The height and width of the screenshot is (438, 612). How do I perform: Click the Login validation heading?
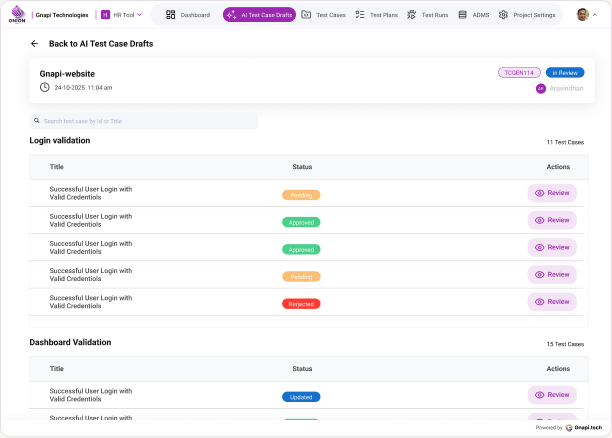60,141
